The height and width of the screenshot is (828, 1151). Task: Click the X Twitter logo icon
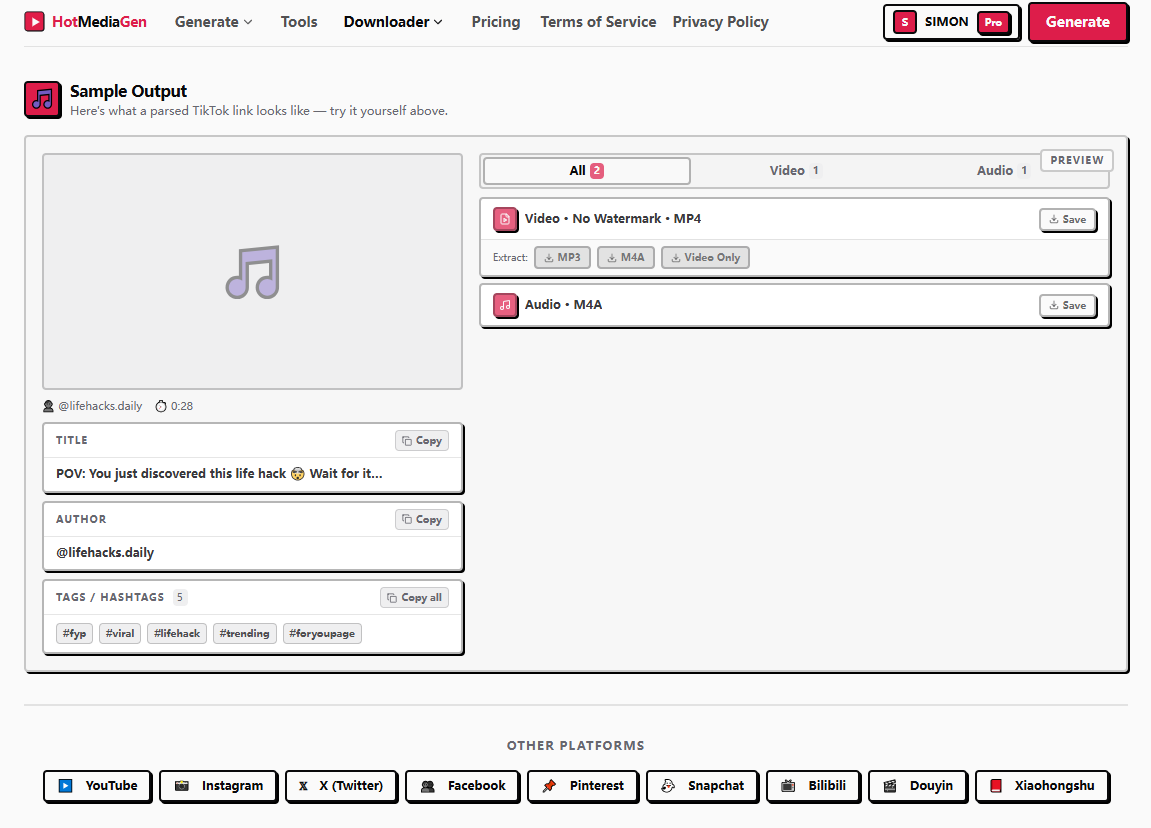coord(303,785)
